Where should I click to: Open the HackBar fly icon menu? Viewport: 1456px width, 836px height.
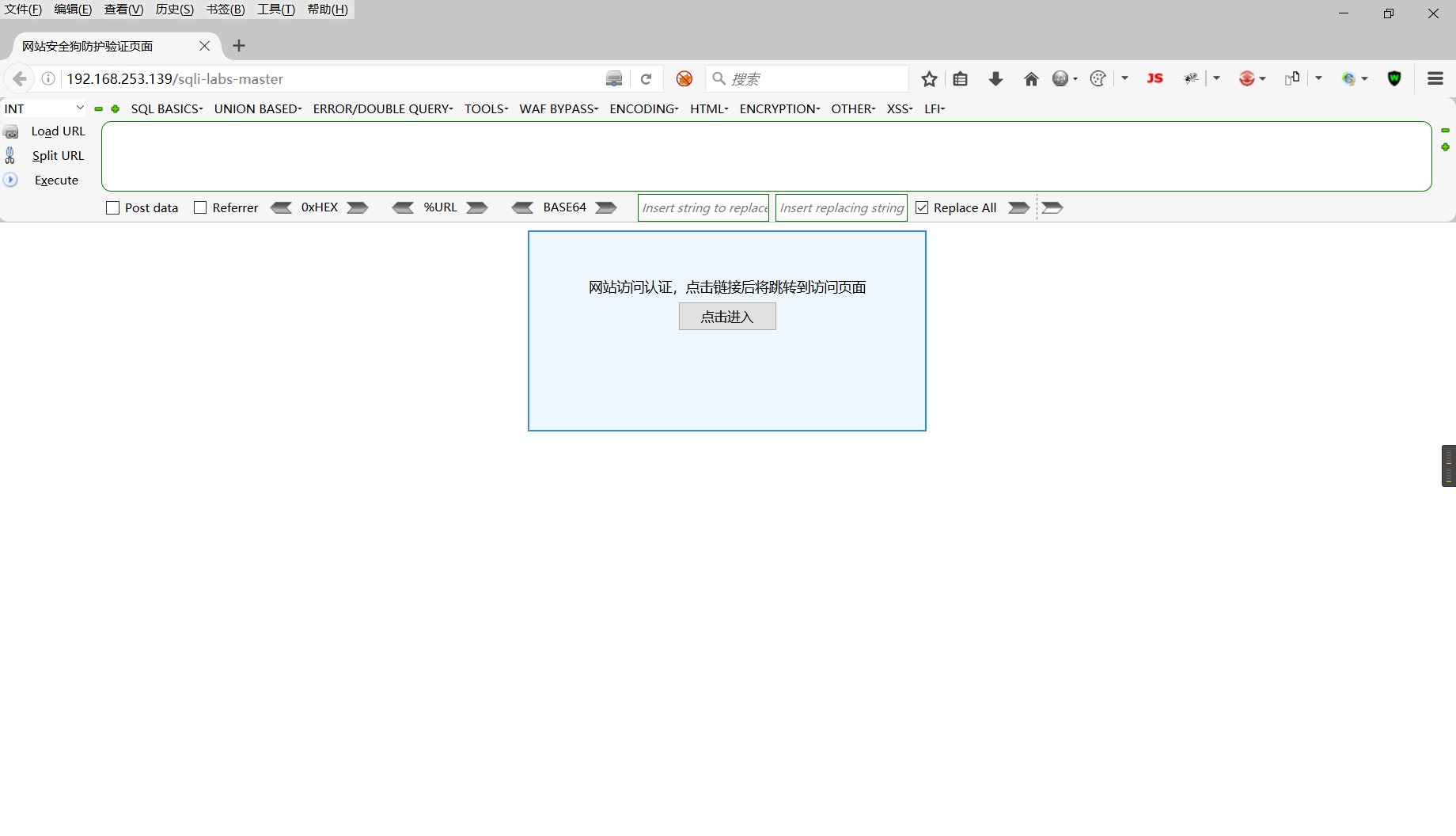point(1190,78)
